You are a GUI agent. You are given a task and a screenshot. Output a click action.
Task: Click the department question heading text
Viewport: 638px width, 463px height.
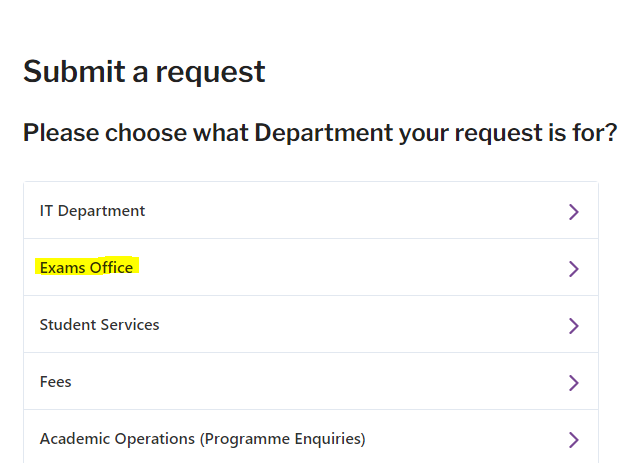[x=319, y=133]
